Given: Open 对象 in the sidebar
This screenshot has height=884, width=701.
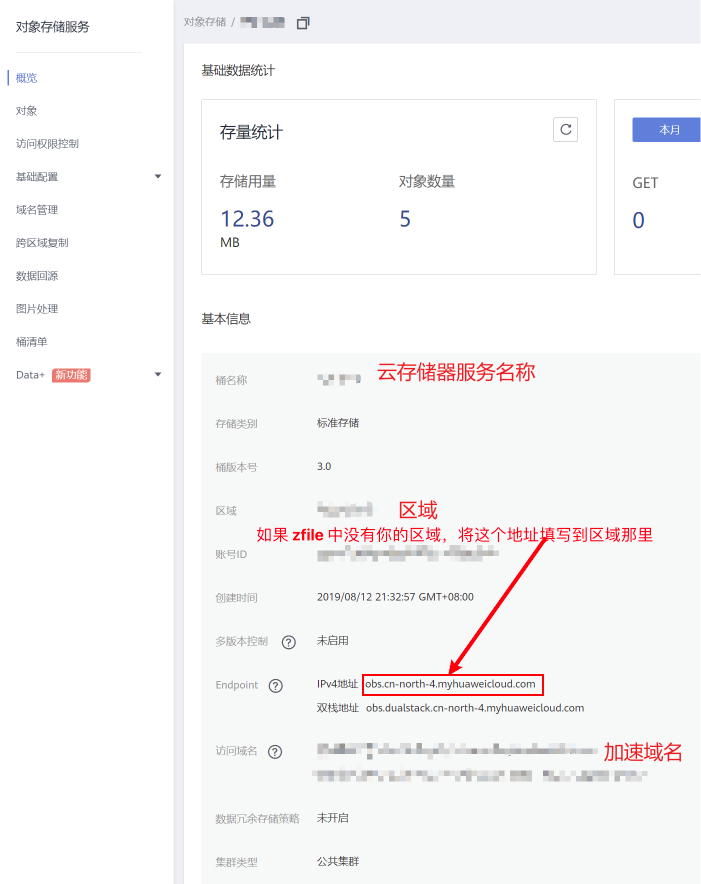Looking at the screenshot, I should coord(27,111).
